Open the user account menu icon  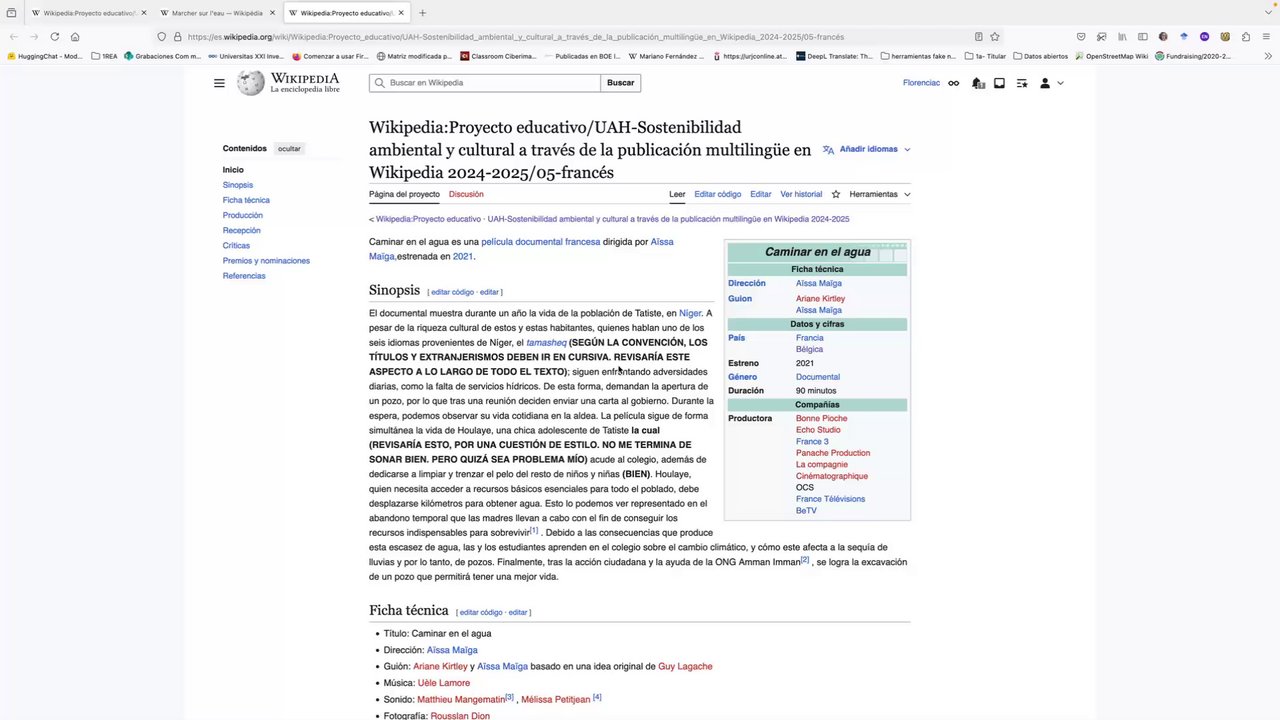click(1045, 83)
